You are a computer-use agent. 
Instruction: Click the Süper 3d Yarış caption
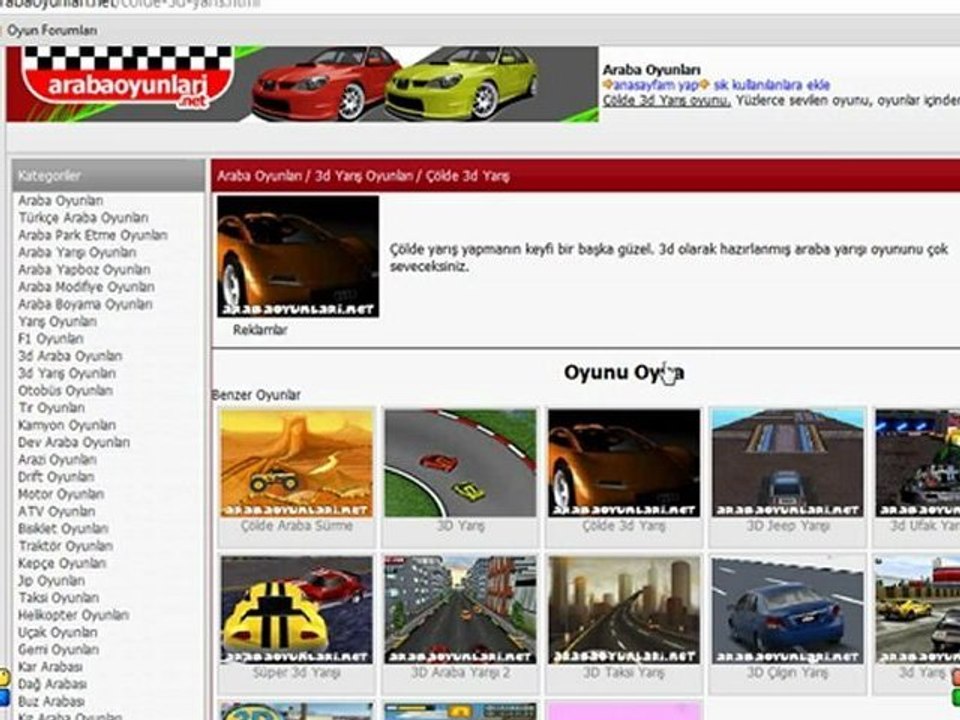pyautogui.click(x=296, y=673)
